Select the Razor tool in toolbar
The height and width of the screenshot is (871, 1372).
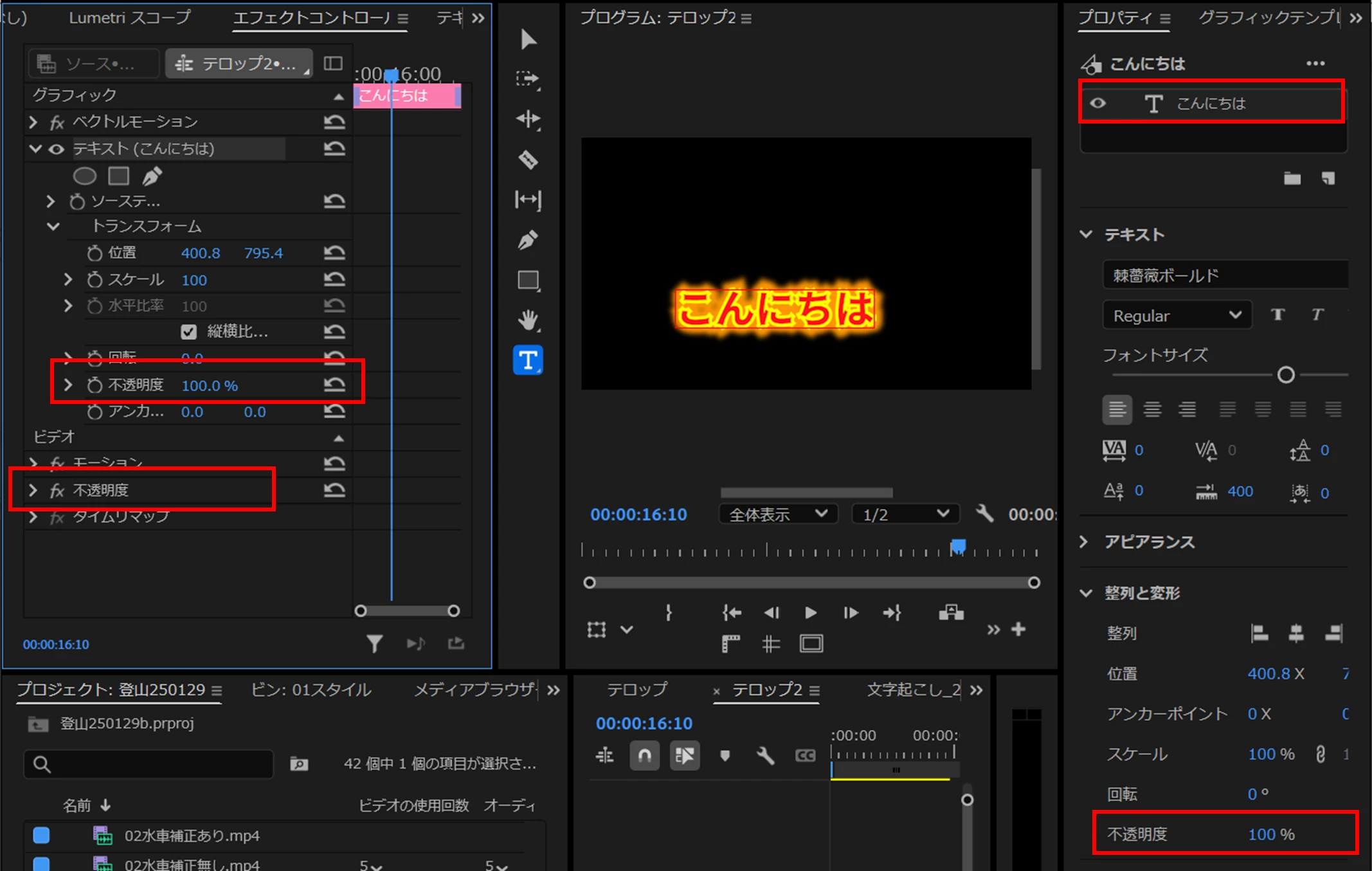coord(528,159)
